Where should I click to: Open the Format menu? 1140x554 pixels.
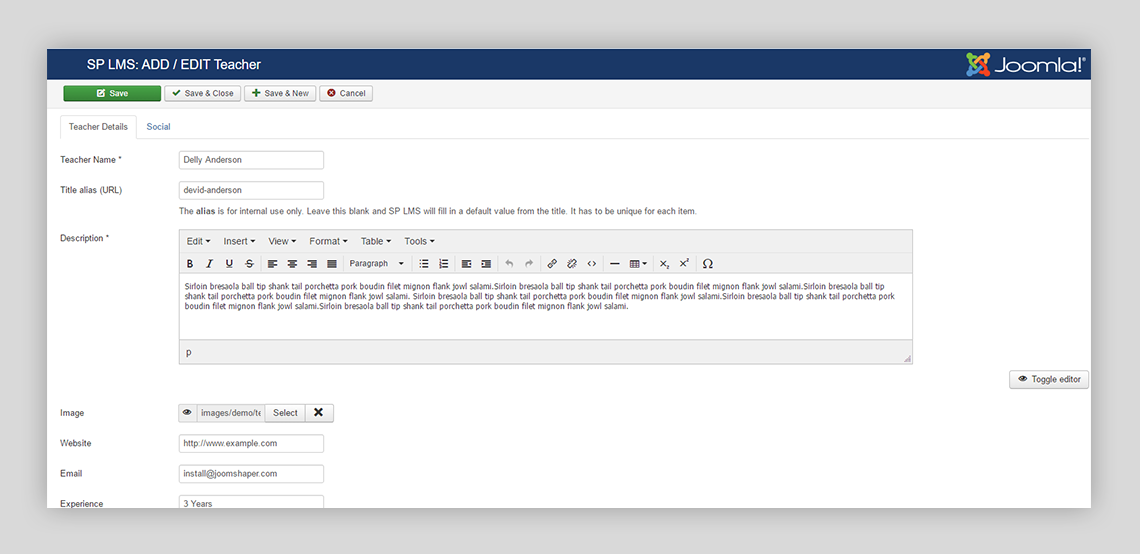(x=328, y=241)
